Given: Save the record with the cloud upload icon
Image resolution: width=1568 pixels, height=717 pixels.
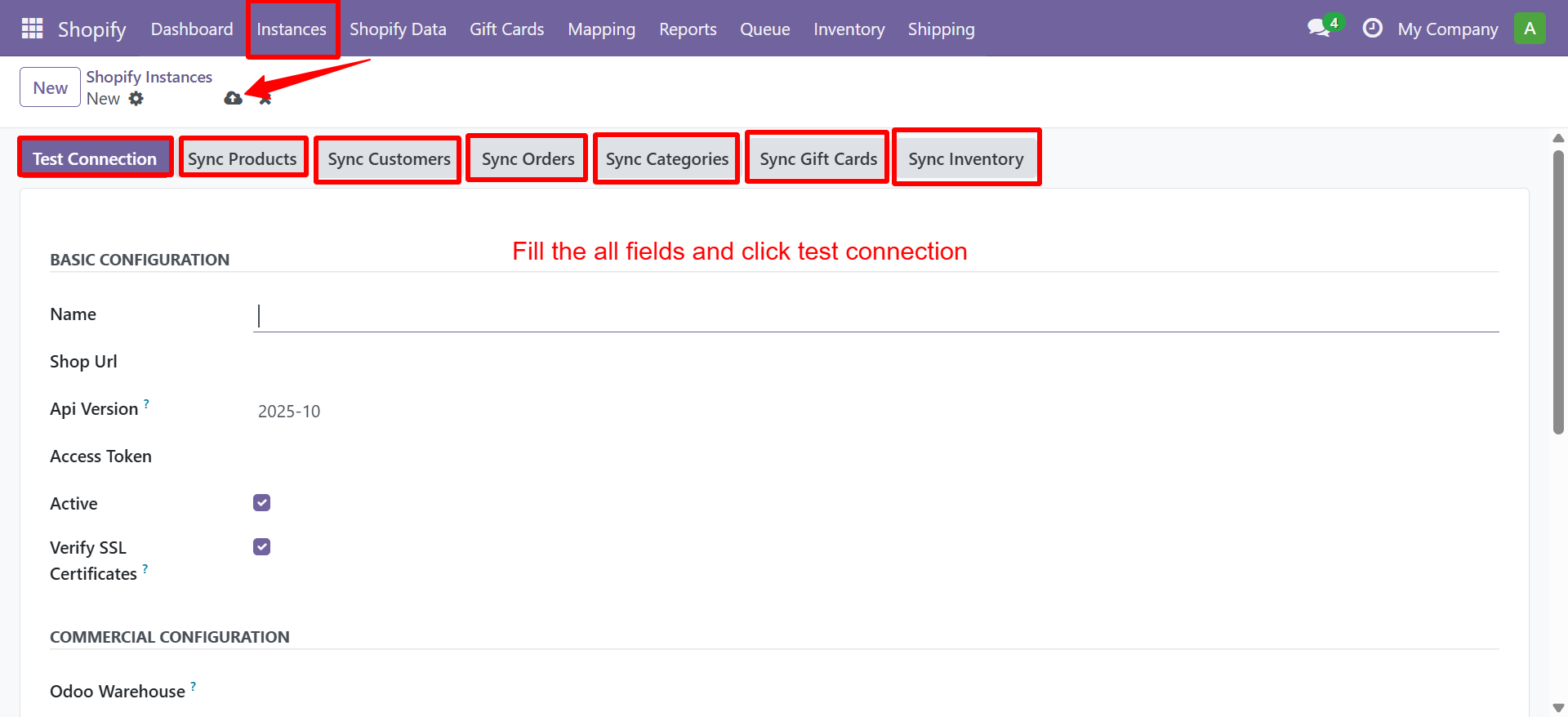Looking at the screenshot, I should pyautogui.click(x=234, y=99).
